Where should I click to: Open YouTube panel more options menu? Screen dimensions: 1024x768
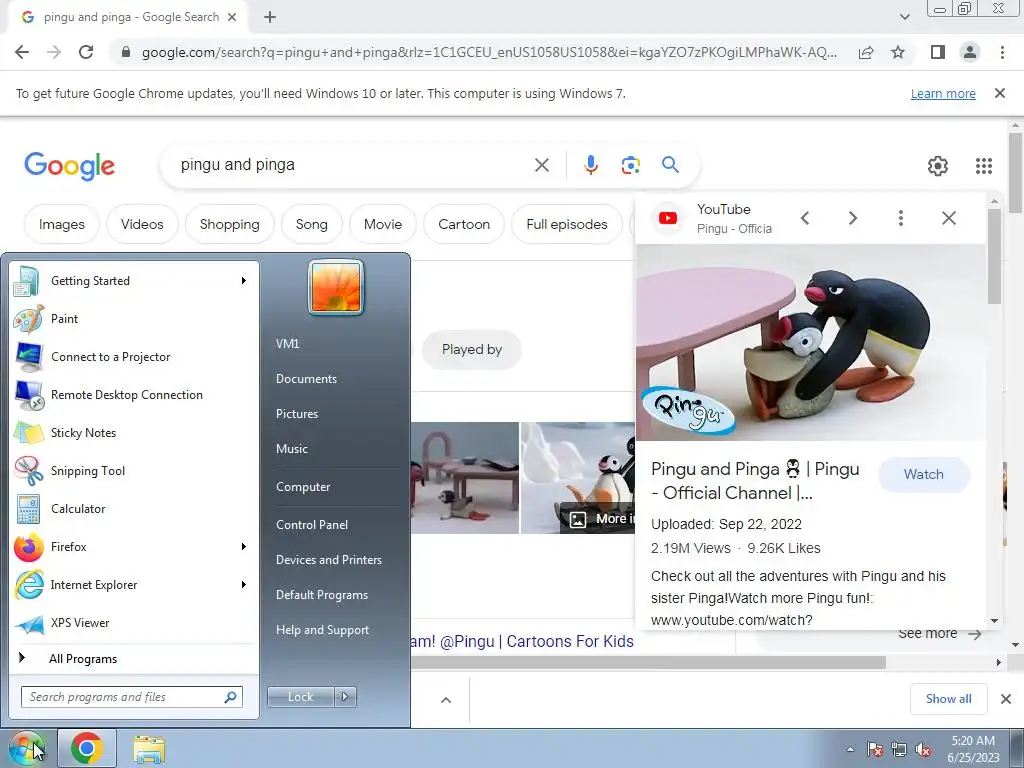(901, 218)
